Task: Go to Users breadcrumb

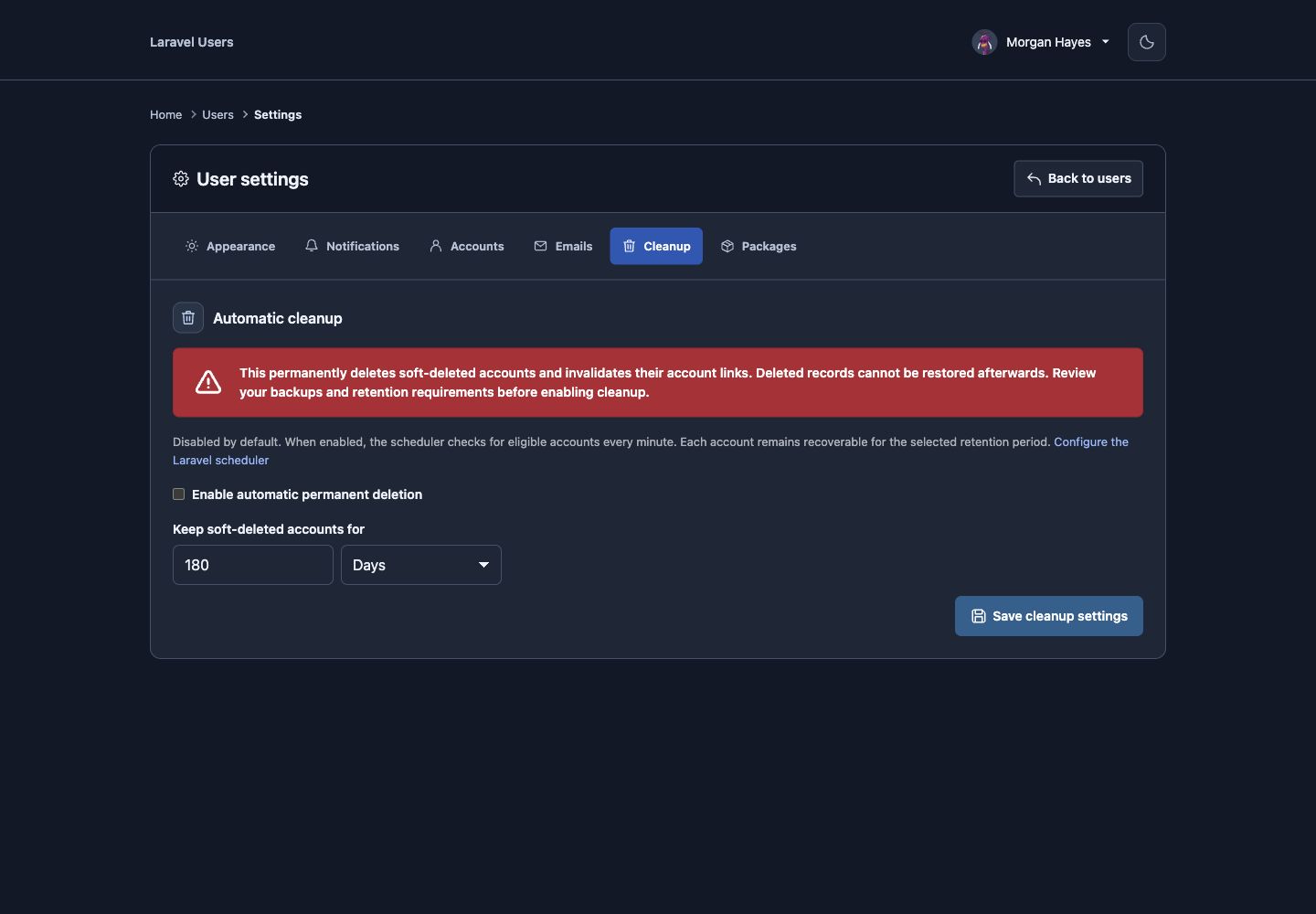Action: pyautogui.click(x=218, y=114)
